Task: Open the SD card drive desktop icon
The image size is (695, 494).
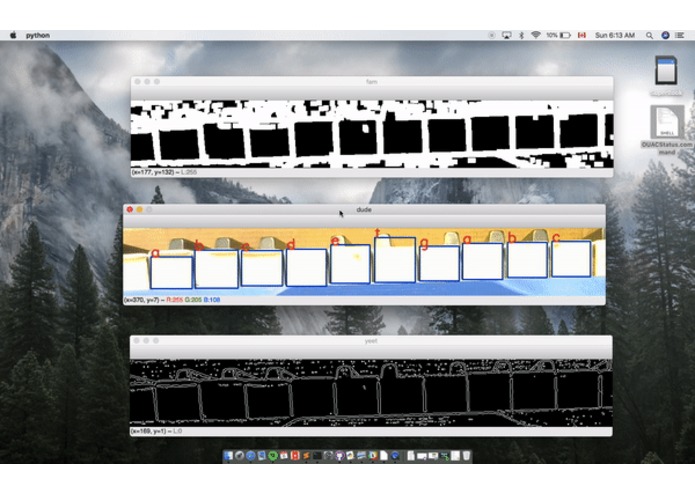Action: click(666, 70)
